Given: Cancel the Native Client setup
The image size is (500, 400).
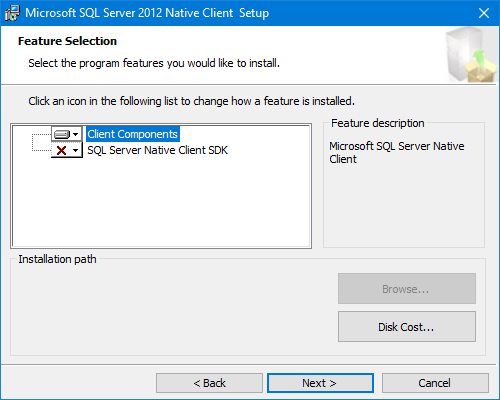Looking at the screenshot, I should [435, 383].
